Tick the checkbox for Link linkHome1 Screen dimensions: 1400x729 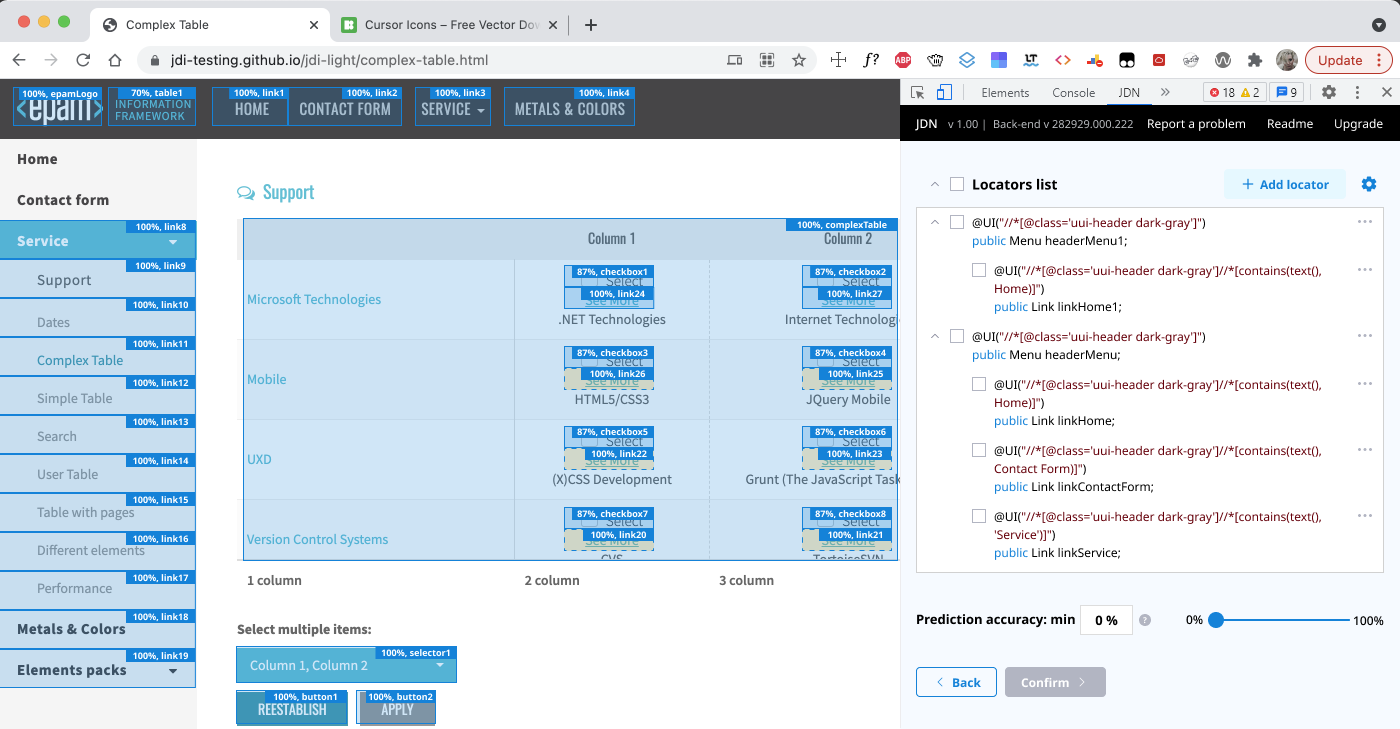point(979,270)
